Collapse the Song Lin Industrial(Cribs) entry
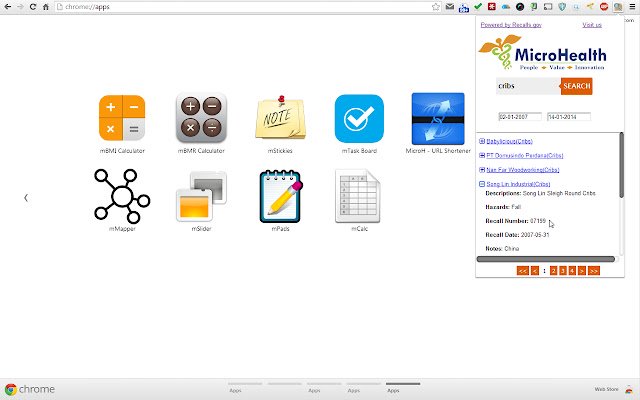This screenshot has width=640, height=400. (x=482, y=184)
